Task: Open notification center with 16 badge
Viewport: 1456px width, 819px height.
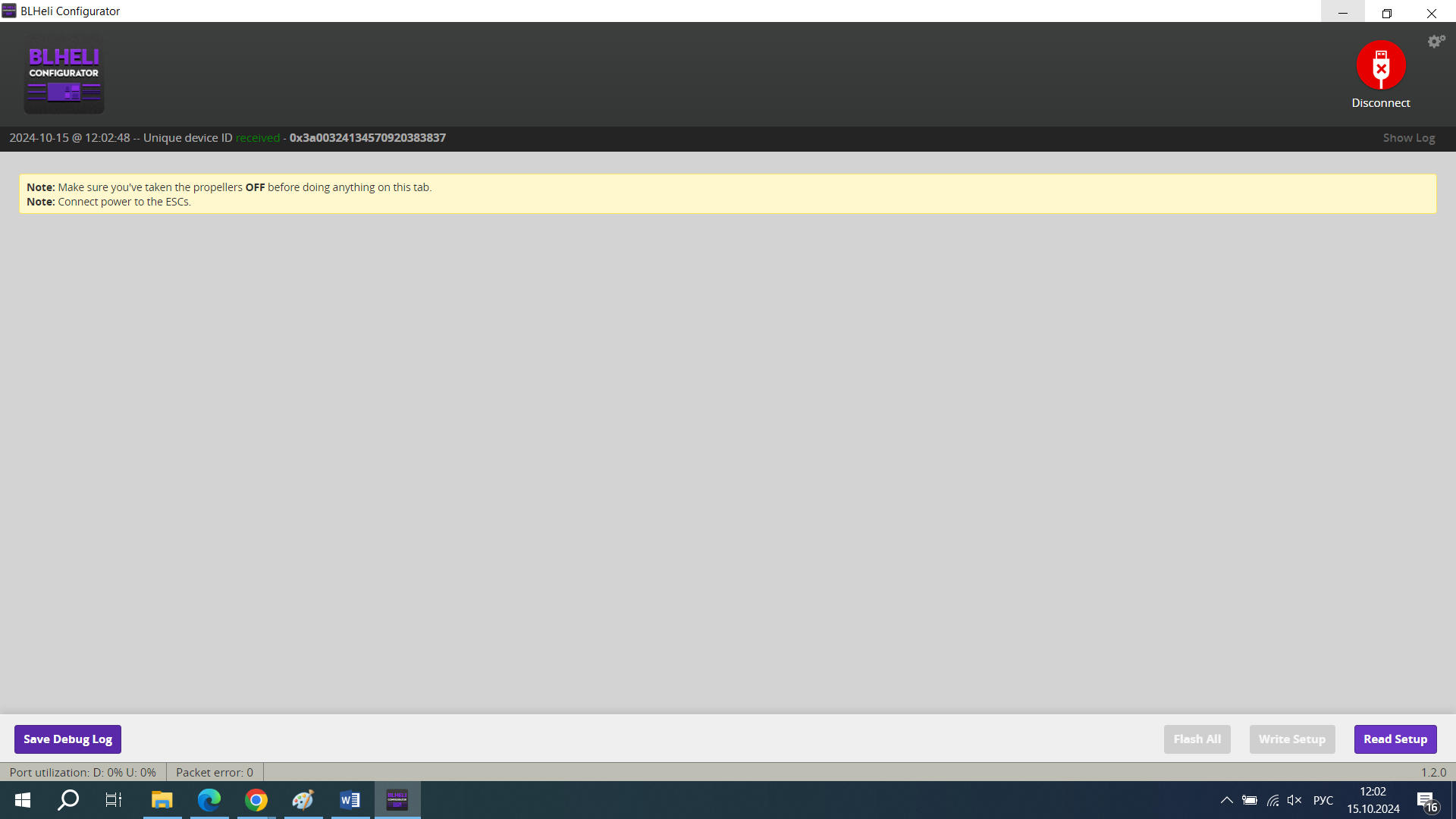Action: pos(1426,801)
